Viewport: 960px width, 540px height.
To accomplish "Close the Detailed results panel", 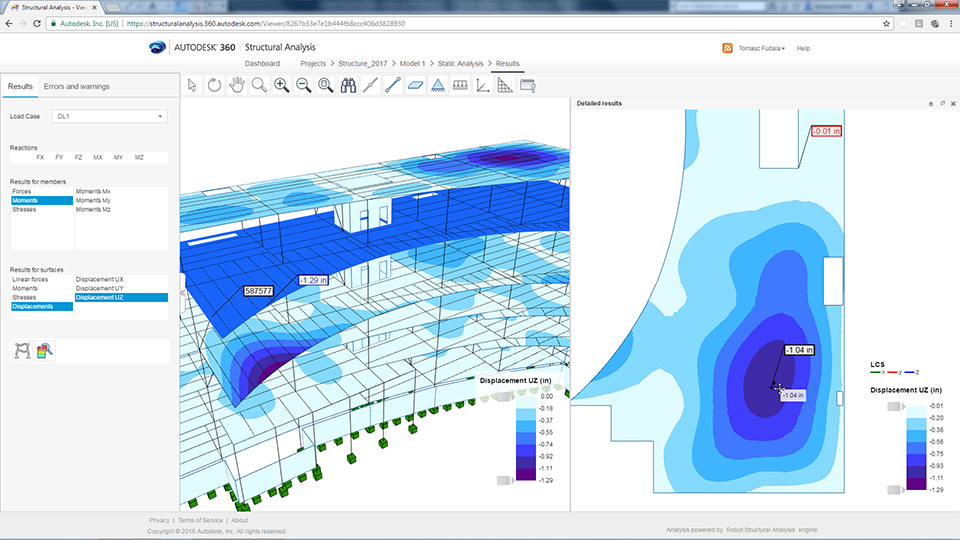I will coord(951,103).
